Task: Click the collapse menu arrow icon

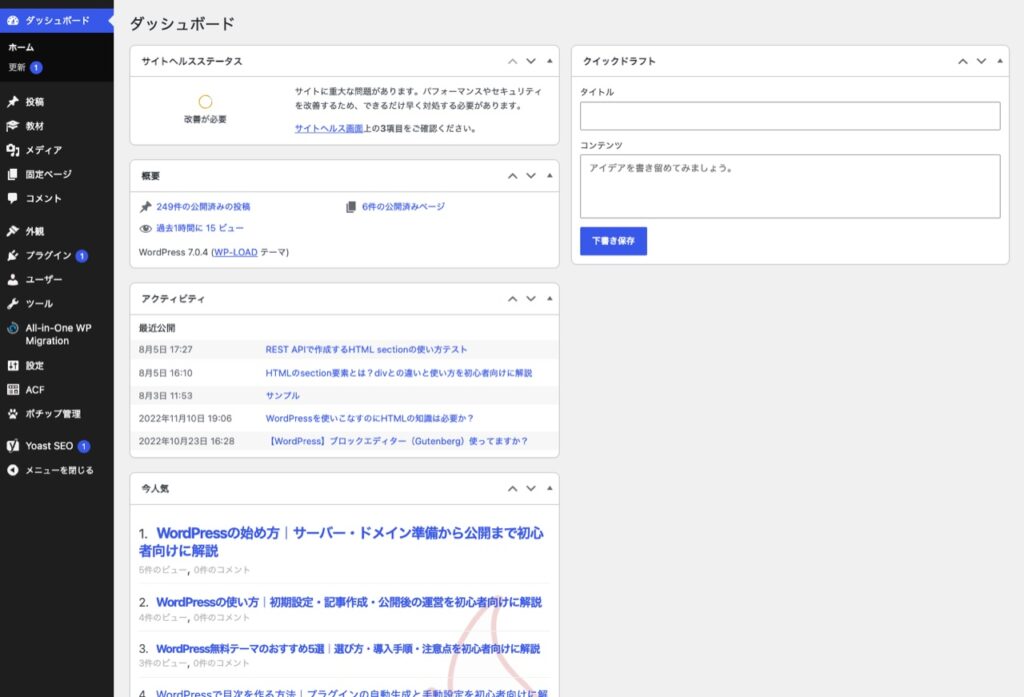Action: pos(12,470)
